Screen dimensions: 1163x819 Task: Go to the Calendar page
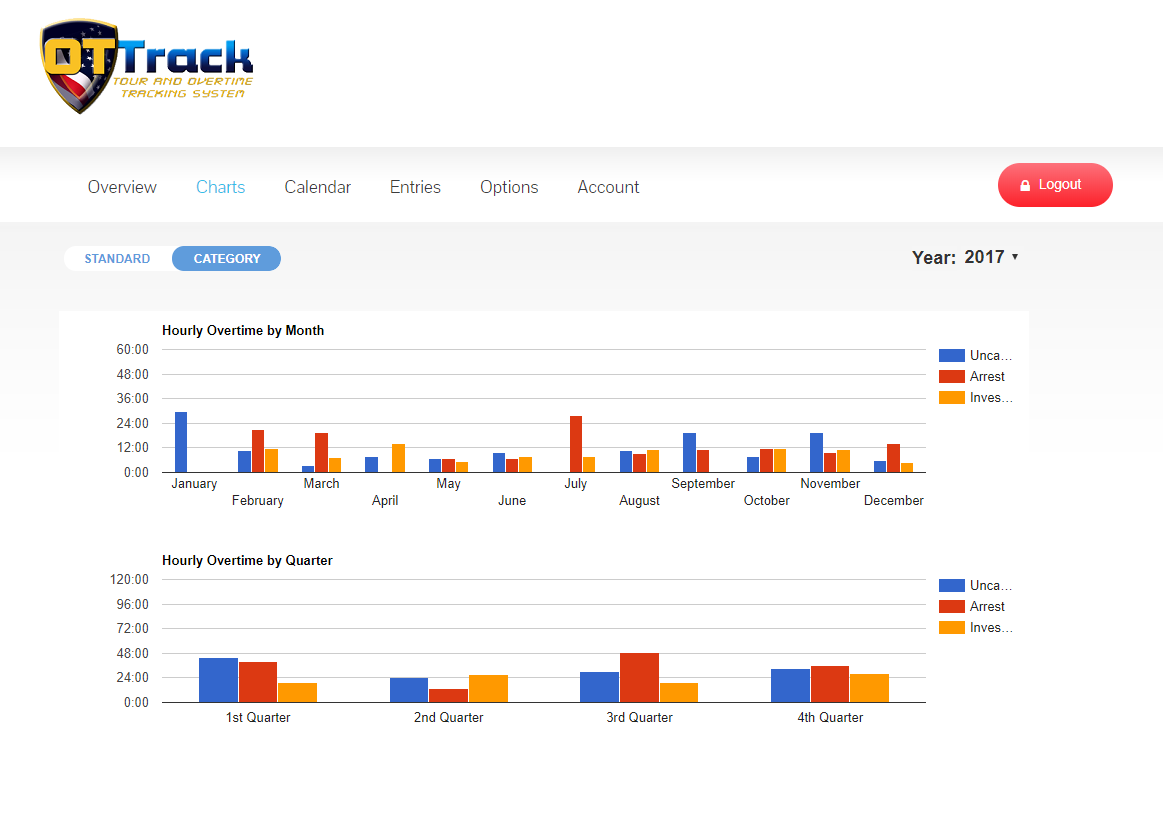pos(317,187)
